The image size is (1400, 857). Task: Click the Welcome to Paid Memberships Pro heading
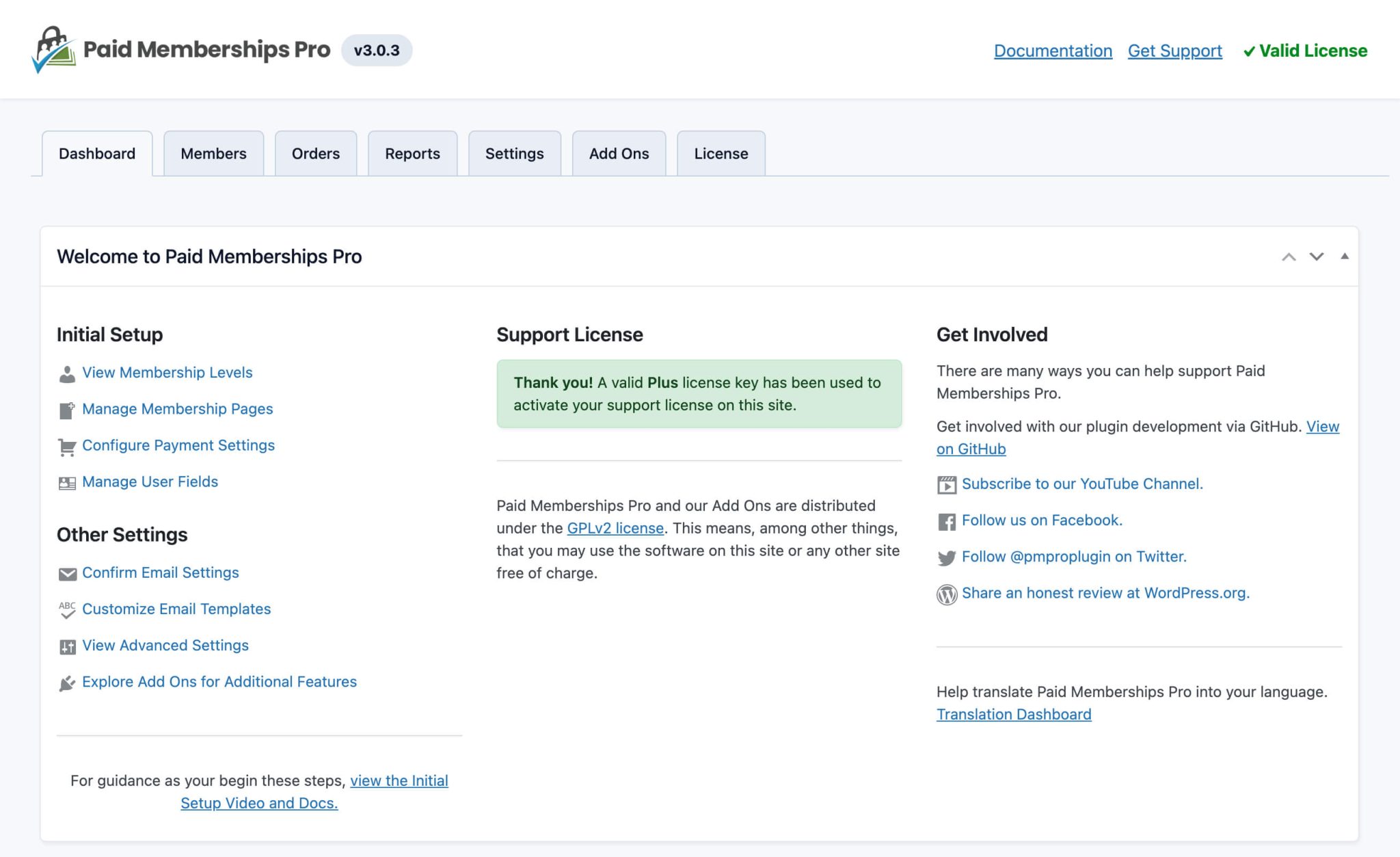point(209,256)
